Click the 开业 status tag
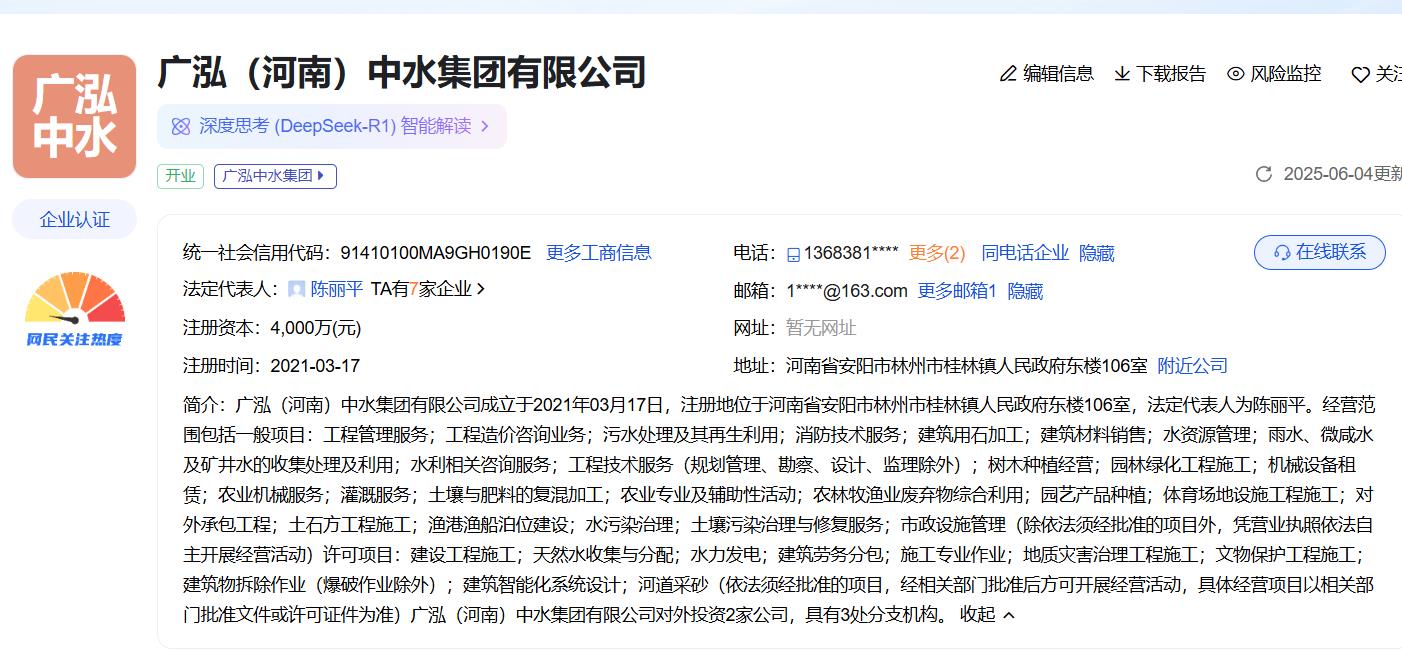Viewport: 1402px width, 651px height. coord(180,176)
